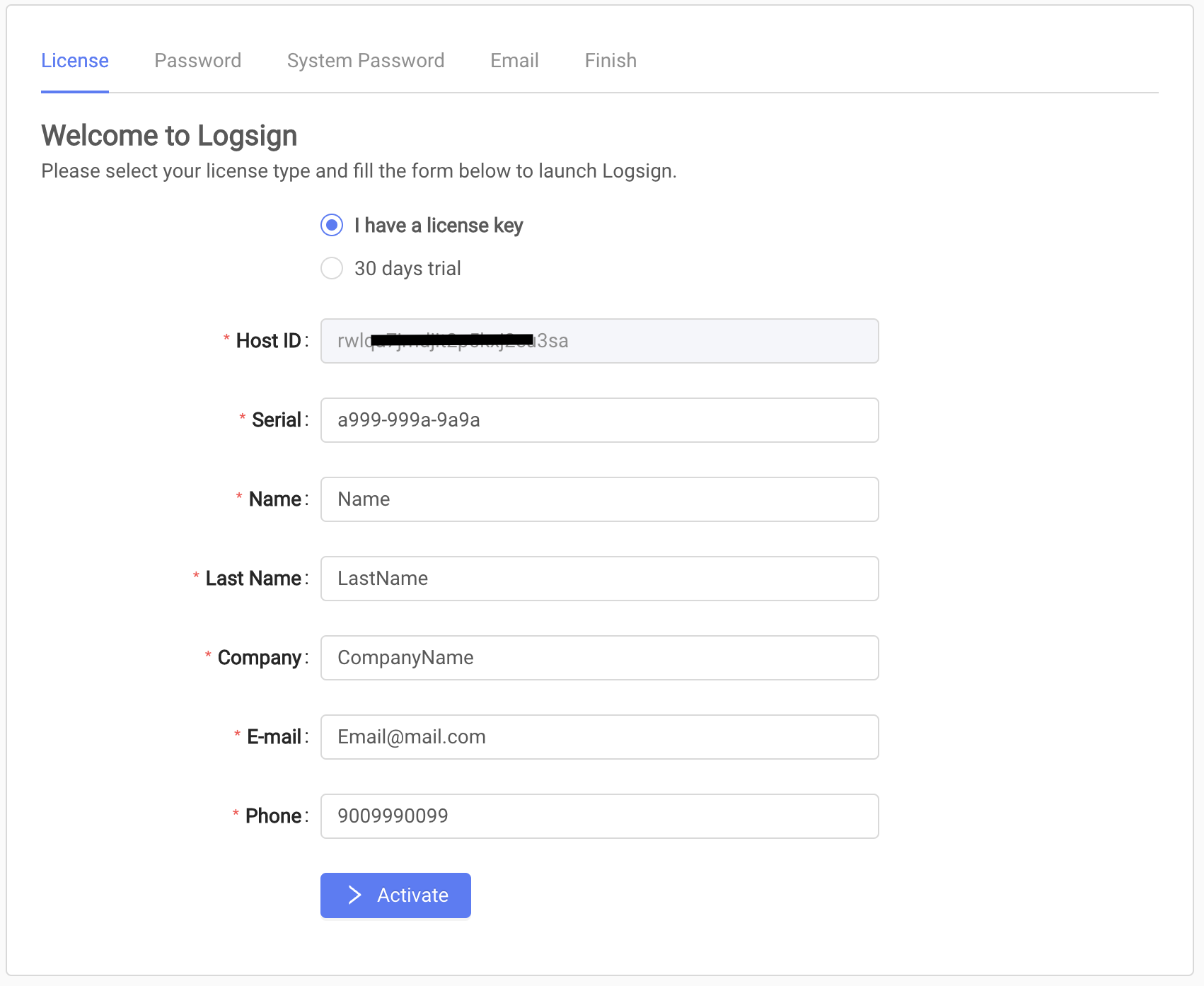Screen dimensions: 1204x986
Task: Click the 'Company' label
Action: tap(260, 658)
